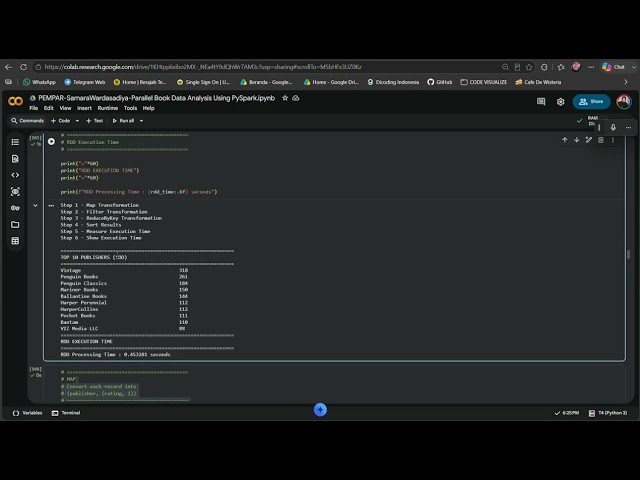Click the browser address bar
Image resolution: width=640 pixels, height=480 pixels.
click(265, 67)
